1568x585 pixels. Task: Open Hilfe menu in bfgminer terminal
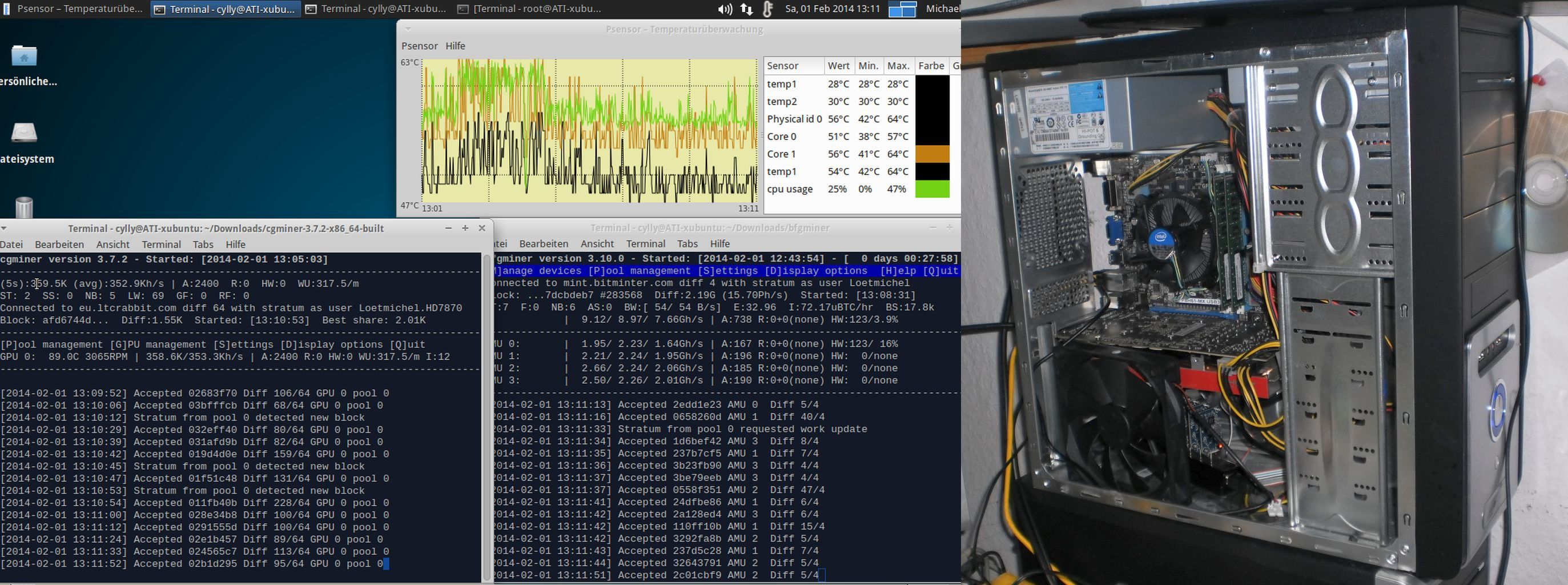click(720, 243)
